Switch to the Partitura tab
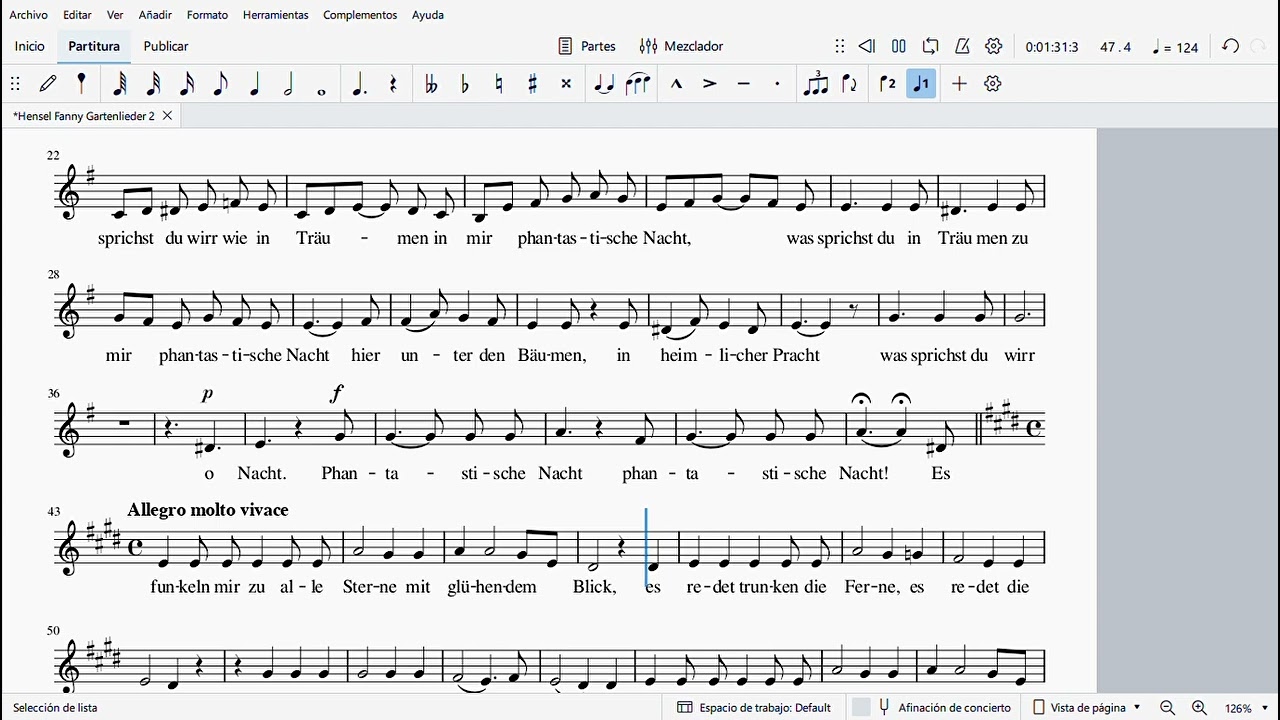1280x720 pixels. pos(94,46)
